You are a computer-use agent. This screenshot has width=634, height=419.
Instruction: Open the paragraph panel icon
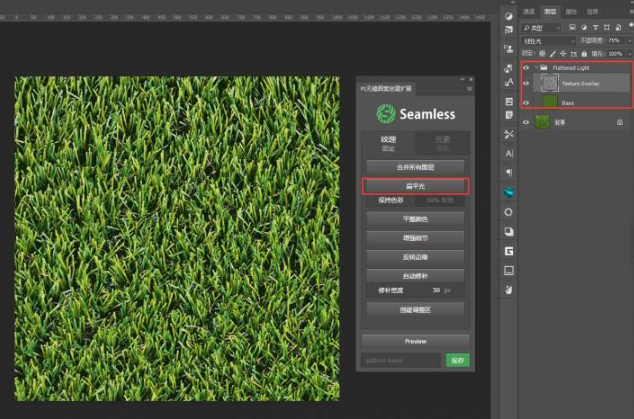tap(509, 173)
